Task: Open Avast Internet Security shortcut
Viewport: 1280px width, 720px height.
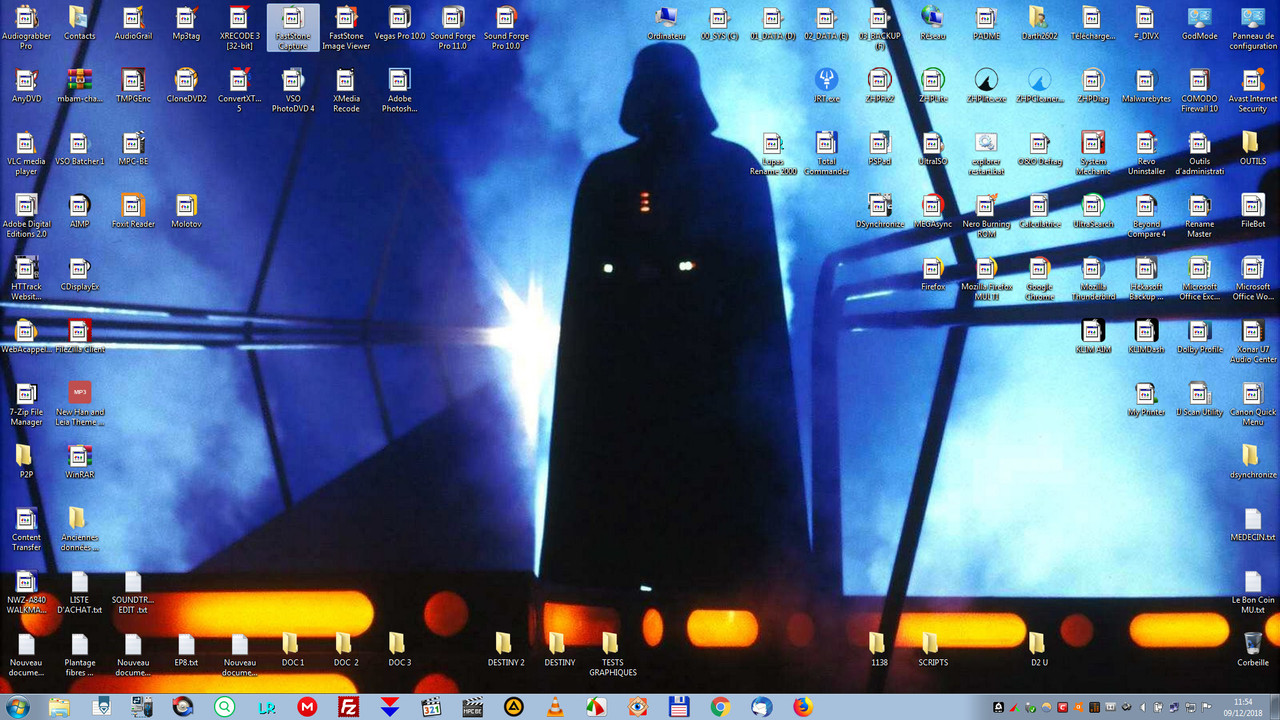Action: (x=1252, y=90)
